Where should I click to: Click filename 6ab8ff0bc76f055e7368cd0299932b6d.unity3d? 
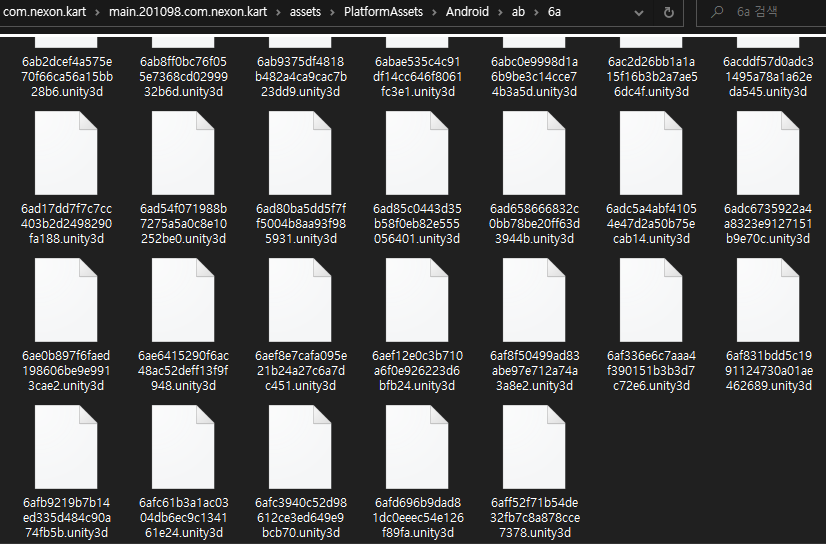click(x=183, y=77)
